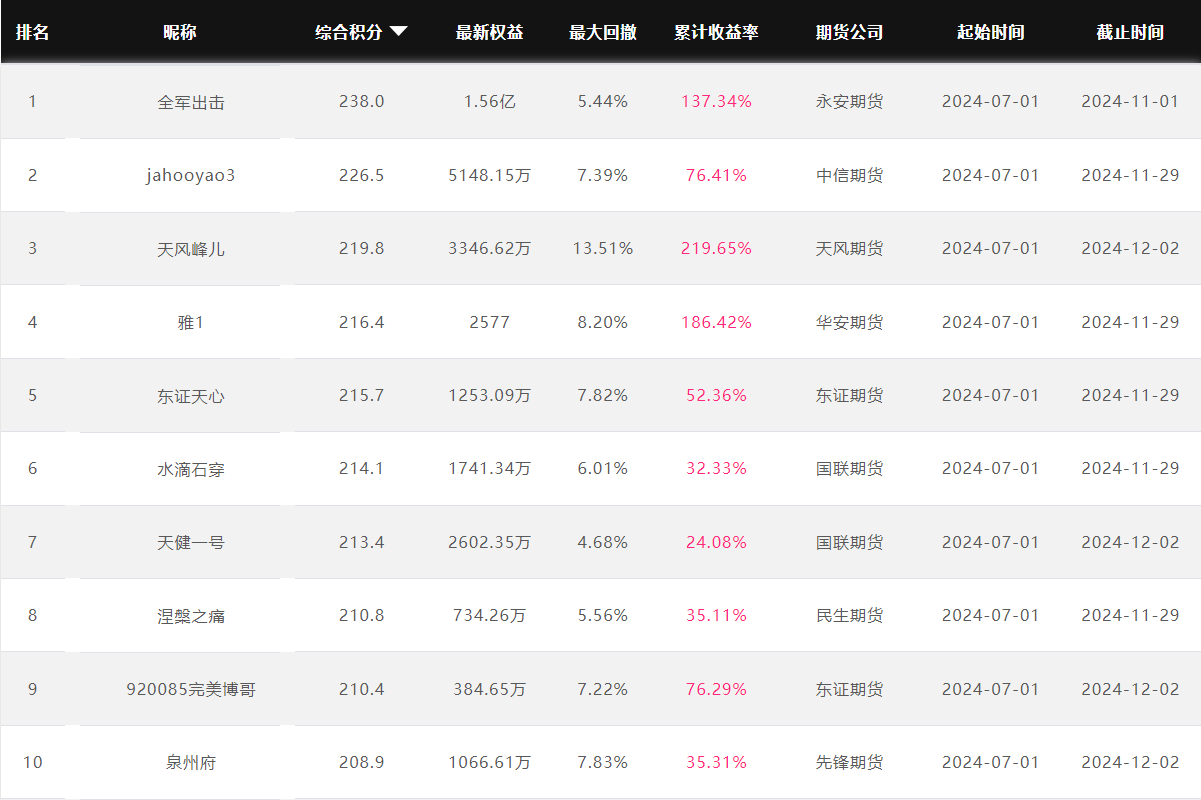Image resolution: width=1201 pixels, height=800 pixels.
Task: Click the 累计收益率 column header
Action: pos(716,32)
